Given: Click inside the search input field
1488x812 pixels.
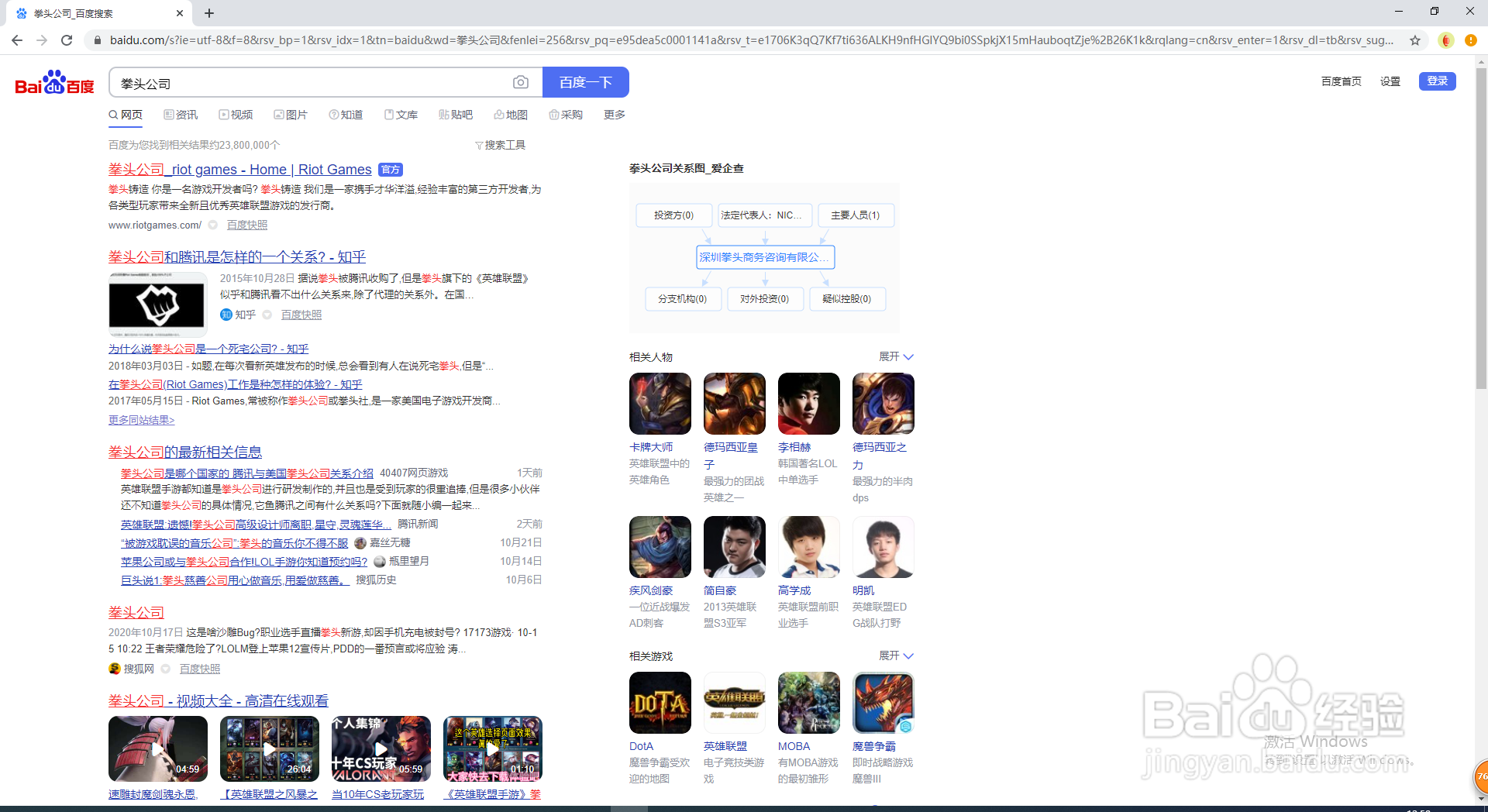Looking at the screenshot, I should [310, 82].
